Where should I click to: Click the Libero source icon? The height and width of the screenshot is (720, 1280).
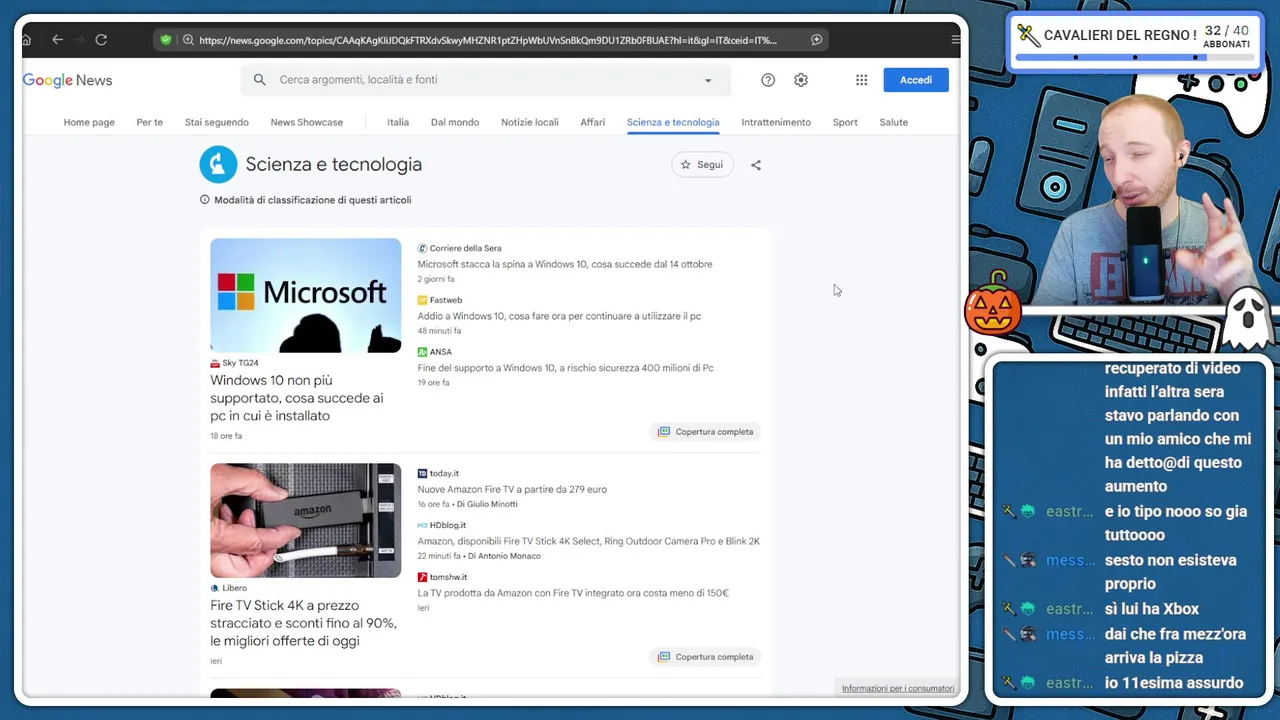[x=215, y=588]
